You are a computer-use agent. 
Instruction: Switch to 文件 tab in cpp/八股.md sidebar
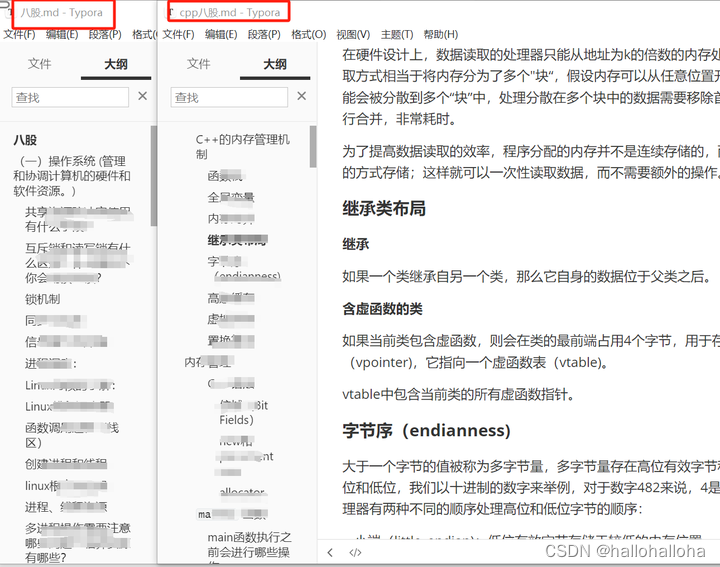coord(198,64)
